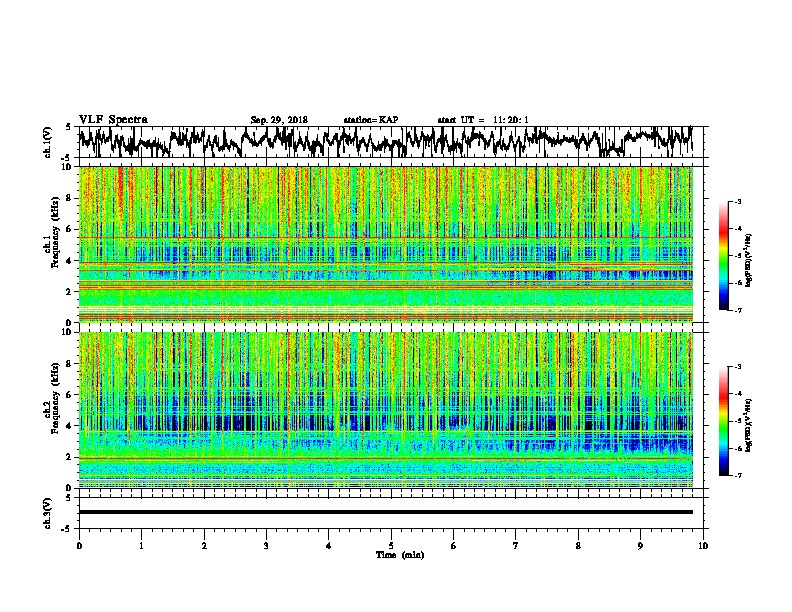Viewport: 792px width, 612px height.
Task: Click the time axis tick label "5"
Action: 391,546
